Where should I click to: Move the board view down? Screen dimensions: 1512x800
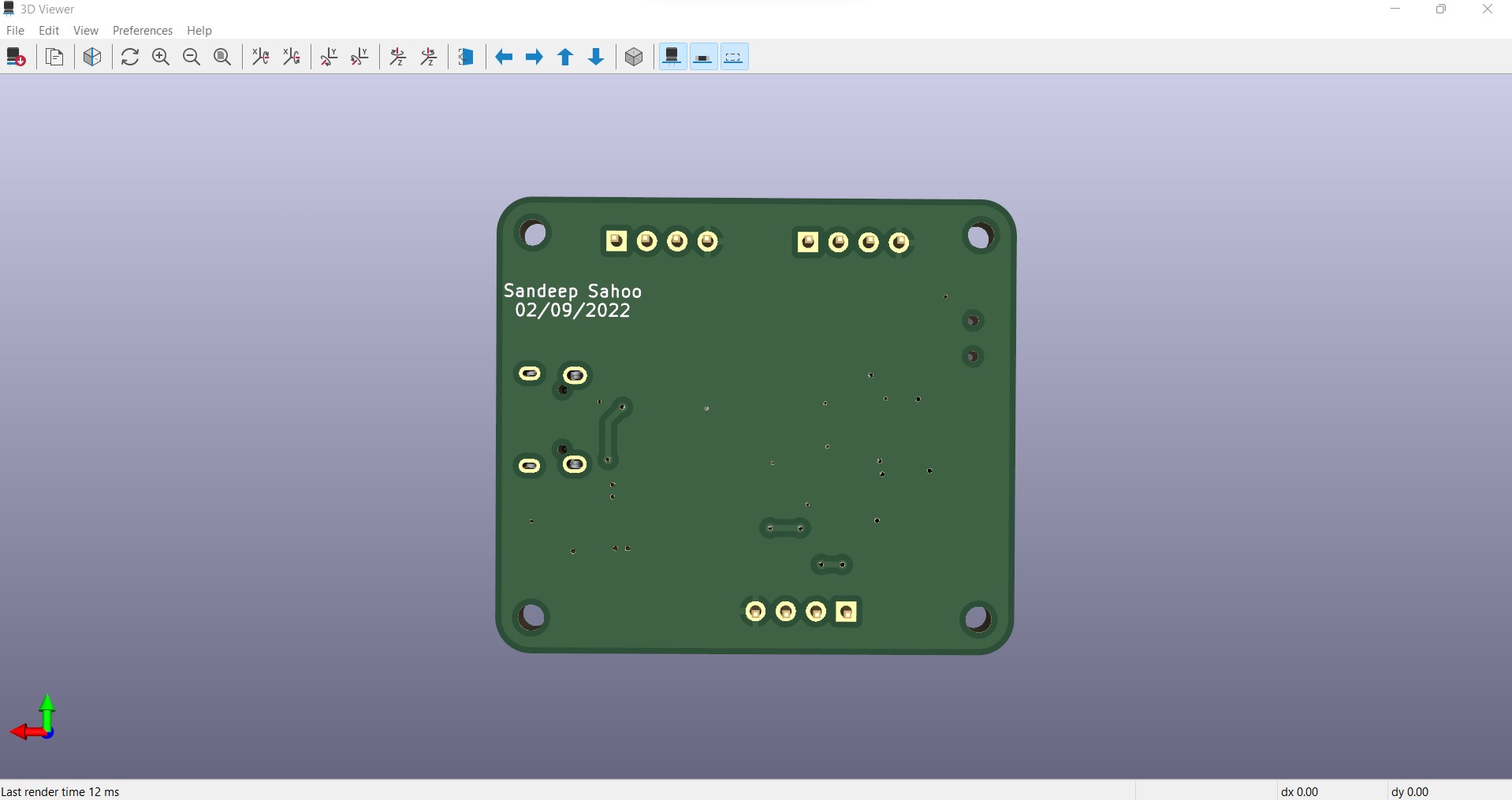pos(596,57)
